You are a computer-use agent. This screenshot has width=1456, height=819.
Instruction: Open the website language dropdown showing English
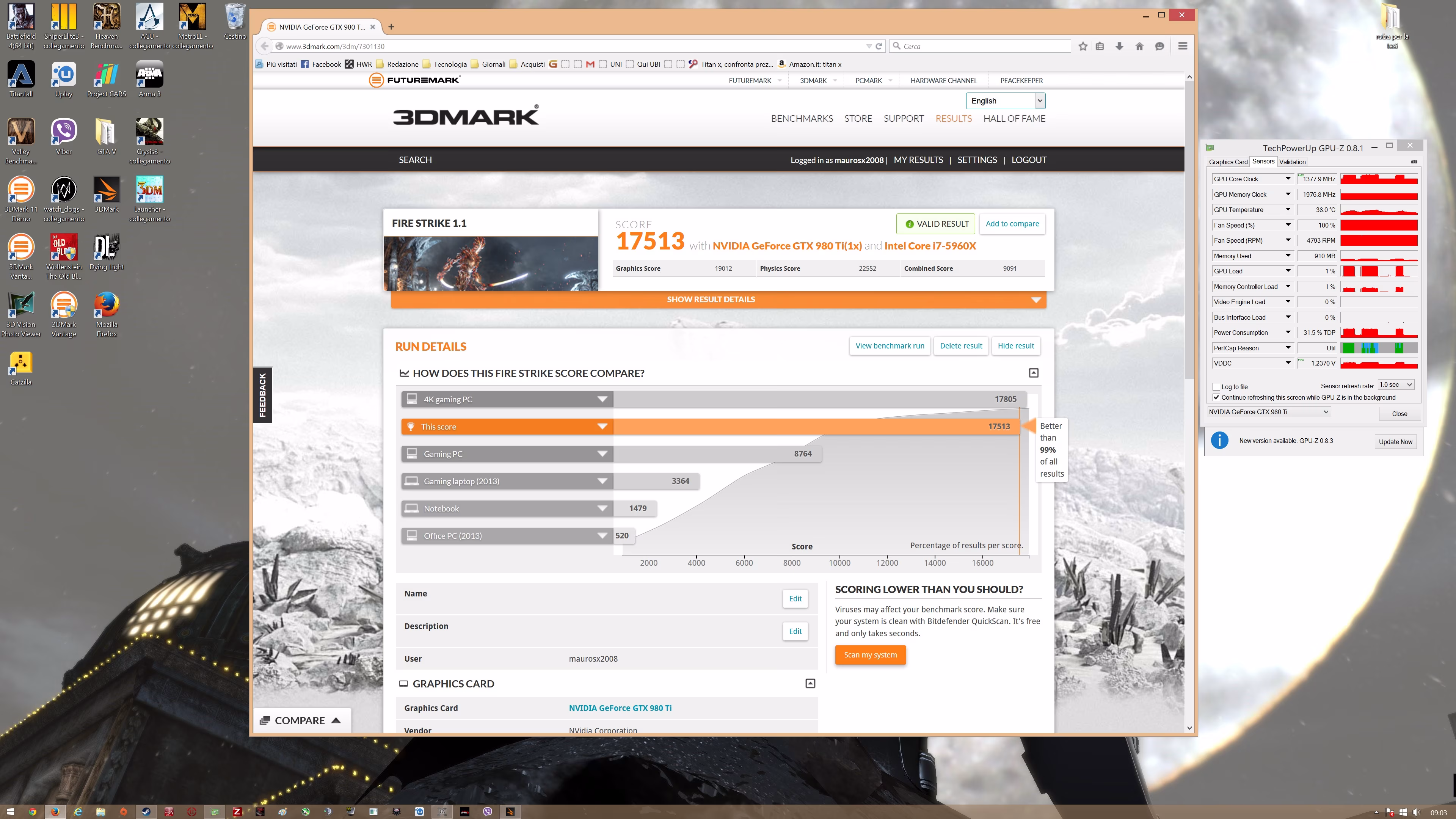[x=1006, y=100]
